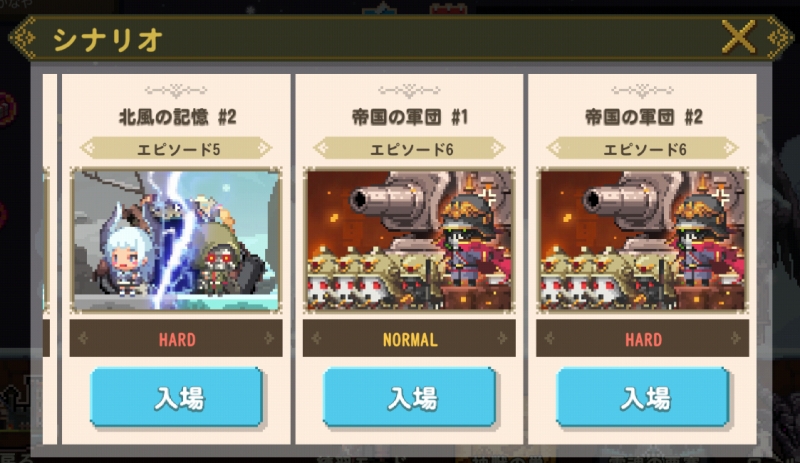This screenshot has width=800, height=463.
Task: Click left arrow on 帝国の軍団 #2 difficulty
Action: click(x=549, y=338)
